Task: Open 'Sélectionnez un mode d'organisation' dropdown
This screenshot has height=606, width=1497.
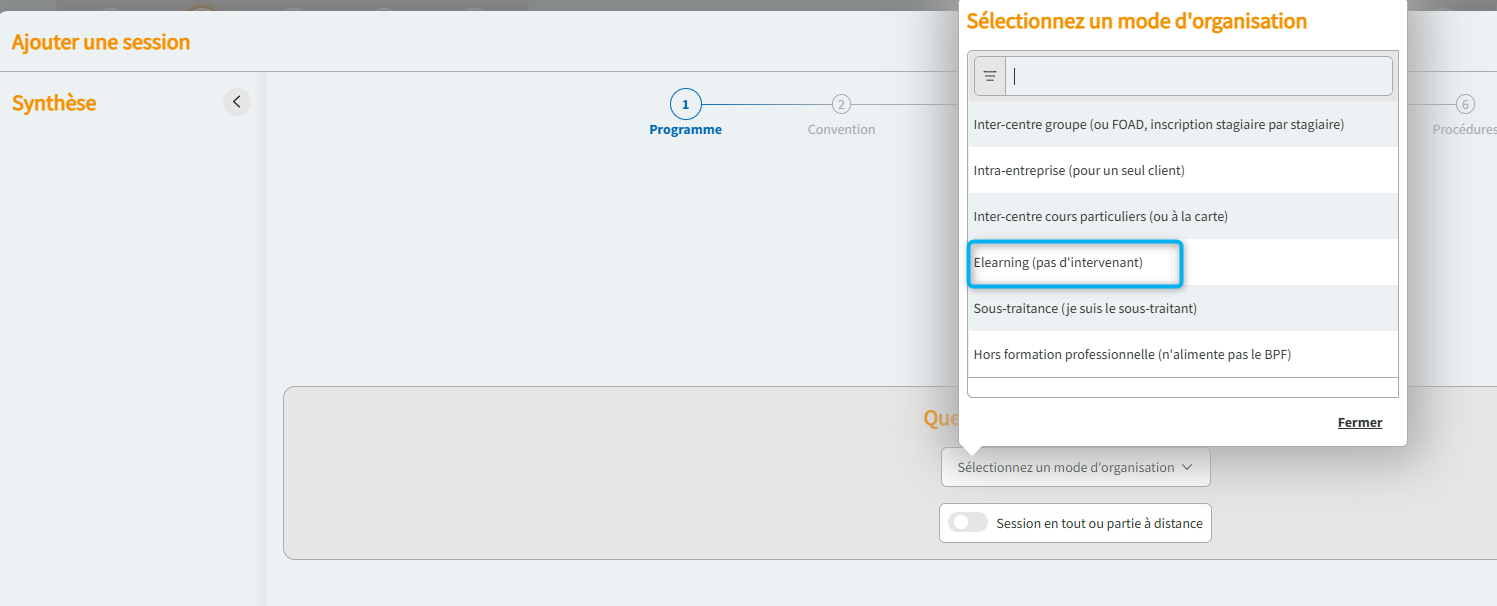Action: pos(1066,467)
